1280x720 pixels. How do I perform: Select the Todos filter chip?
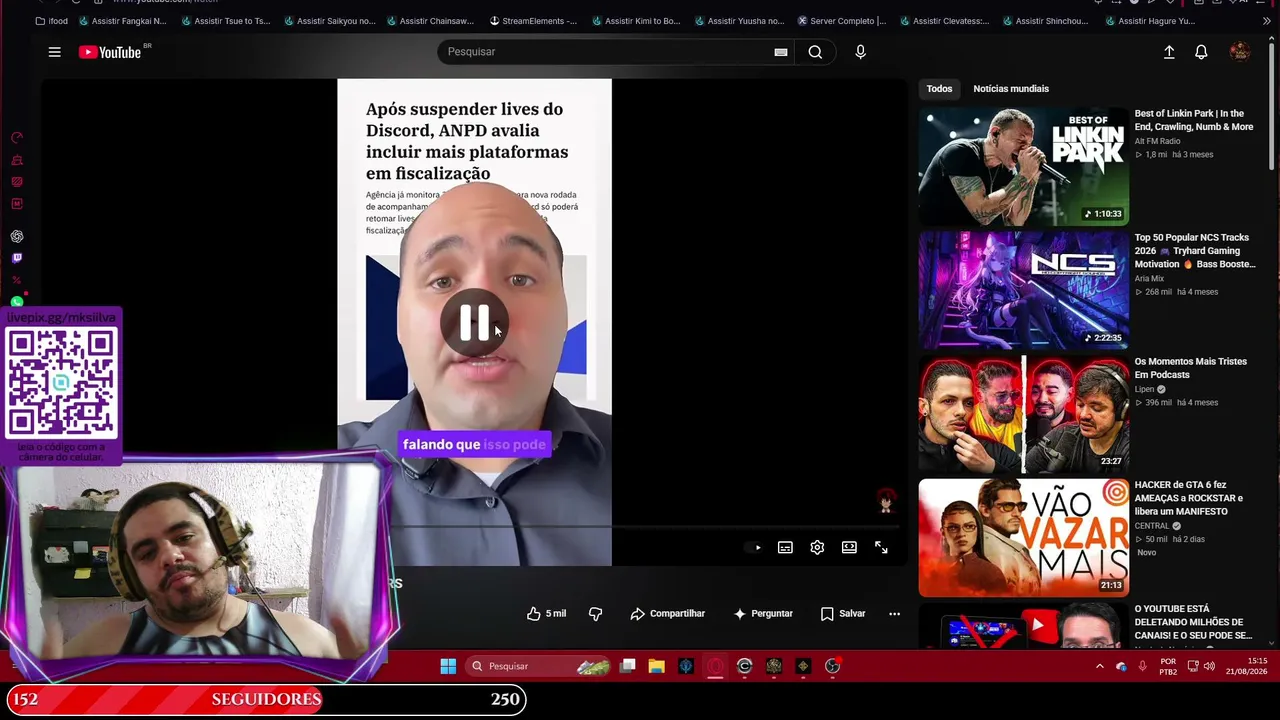pyautogui.click(x=939, y=89)
